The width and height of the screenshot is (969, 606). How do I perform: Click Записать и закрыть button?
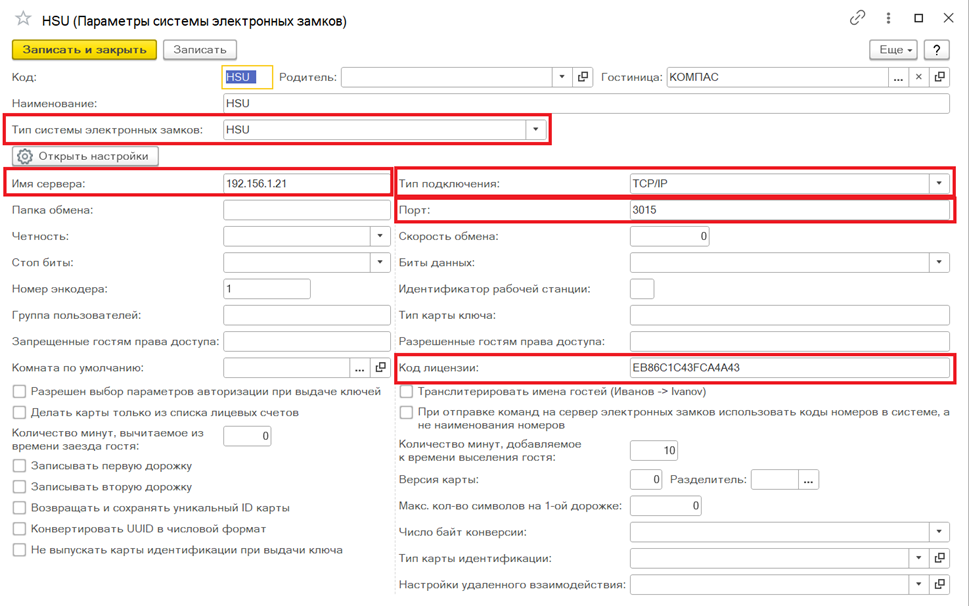click(x=84, y=49)
